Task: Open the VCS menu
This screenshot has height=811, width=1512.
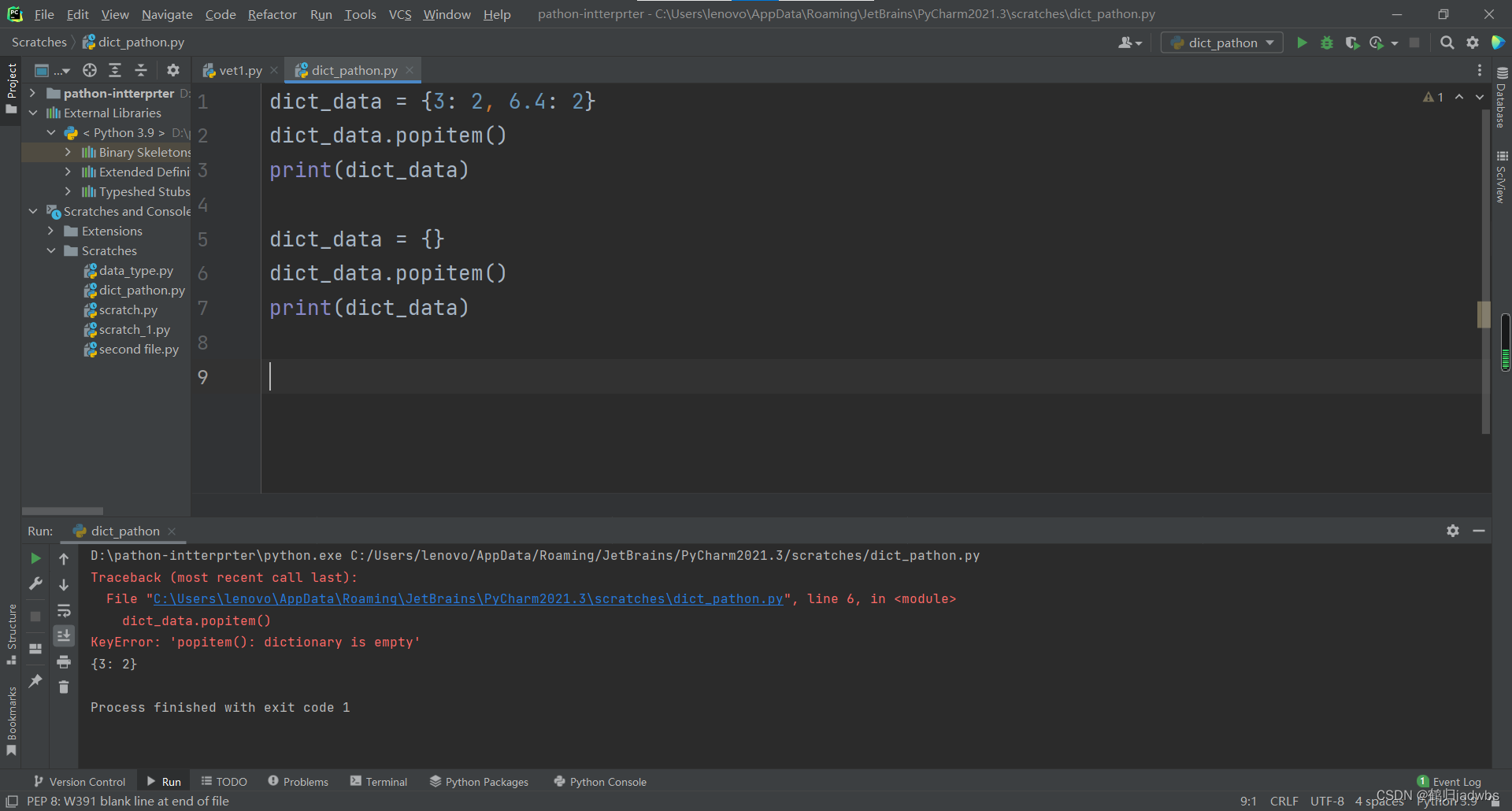Action: point(400,14)
